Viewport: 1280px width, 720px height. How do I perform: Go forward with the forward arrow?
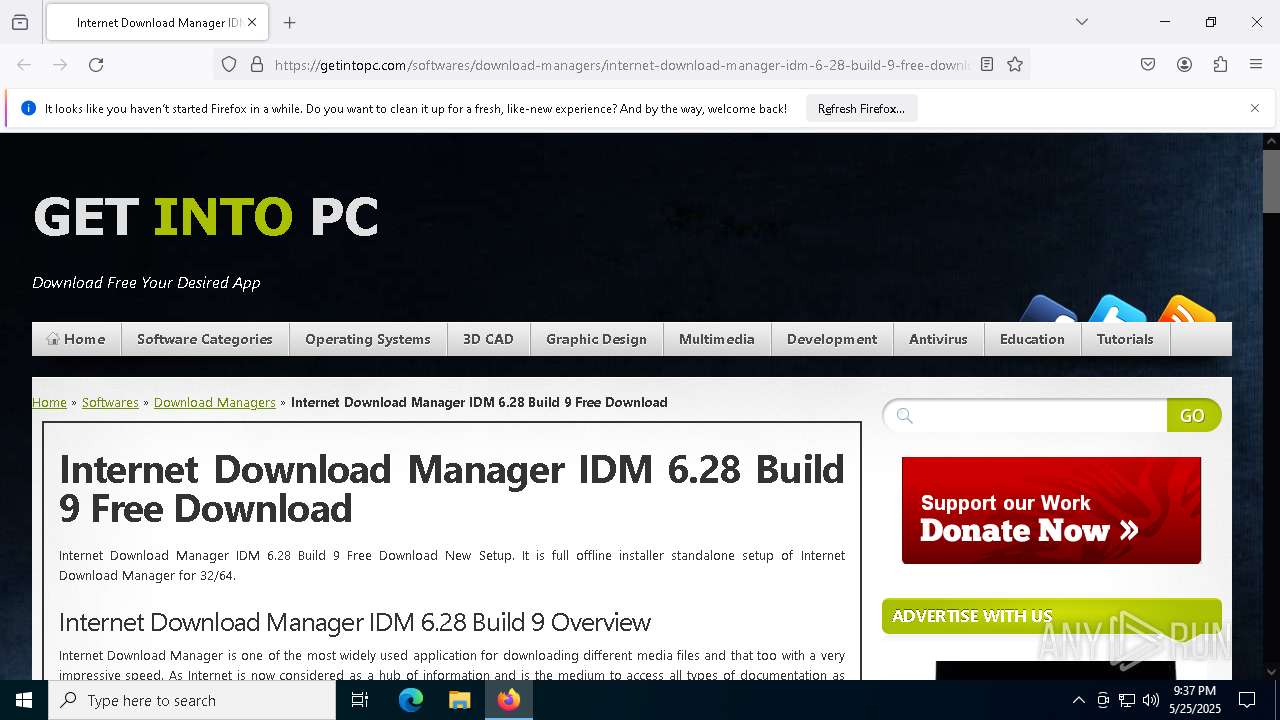coord(60,64)
